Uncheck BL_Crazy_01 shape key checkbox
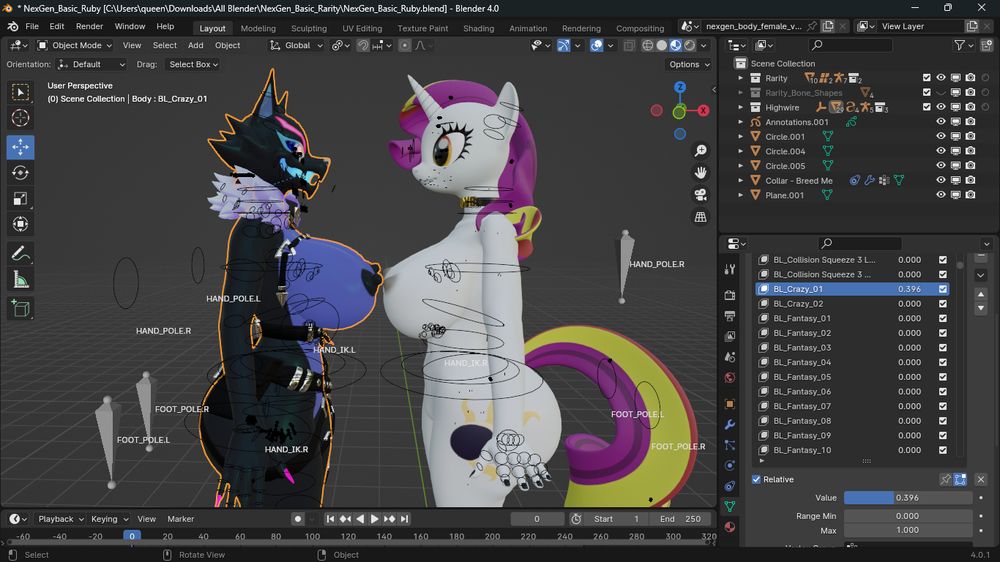This screenshot has width=1000, height=562. [943, 289]
